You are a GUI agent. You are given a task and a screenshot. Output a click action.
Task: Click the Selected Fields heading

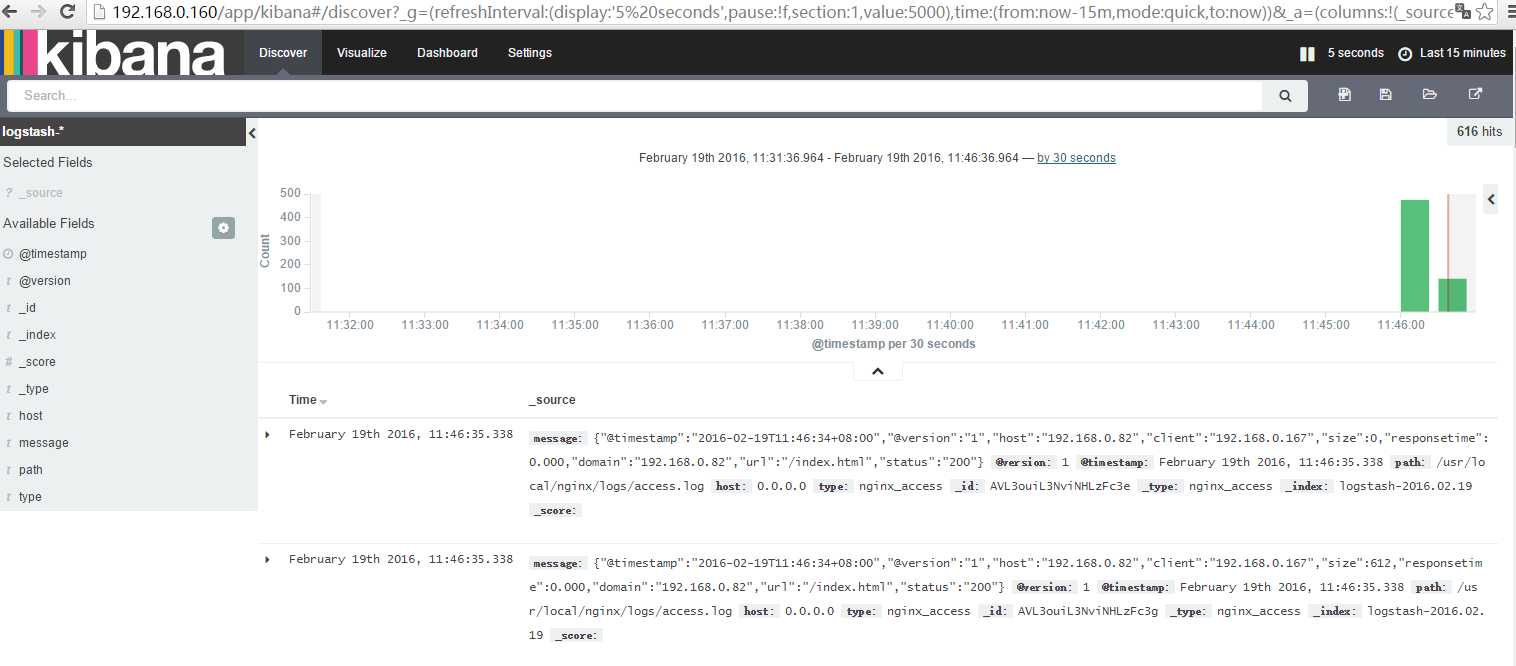tap(48, 162)
